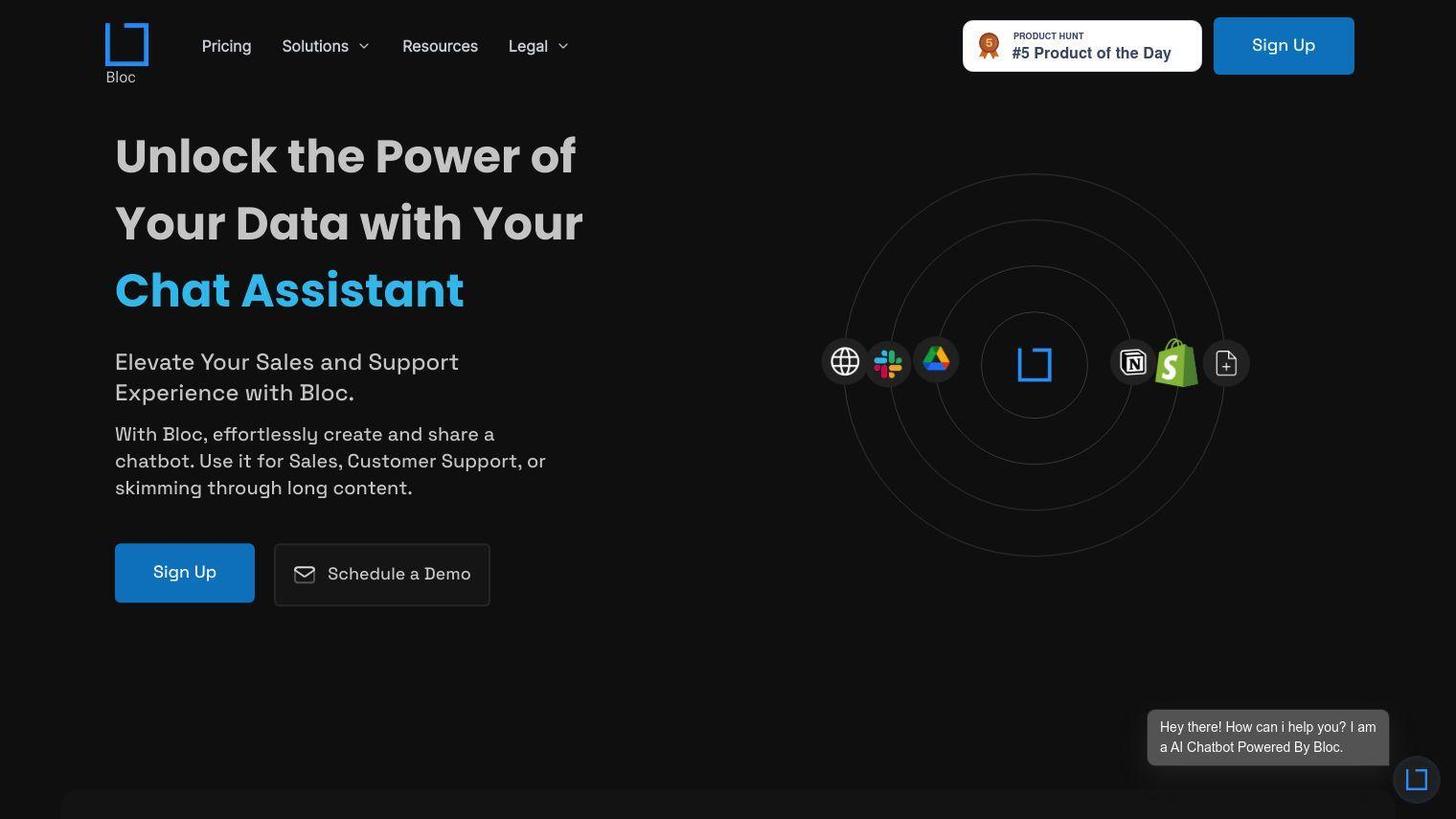Click Schedule a Demo button
Image resolution: width=1456 pixels, height=819 pixels.
[x=381, y=575]
